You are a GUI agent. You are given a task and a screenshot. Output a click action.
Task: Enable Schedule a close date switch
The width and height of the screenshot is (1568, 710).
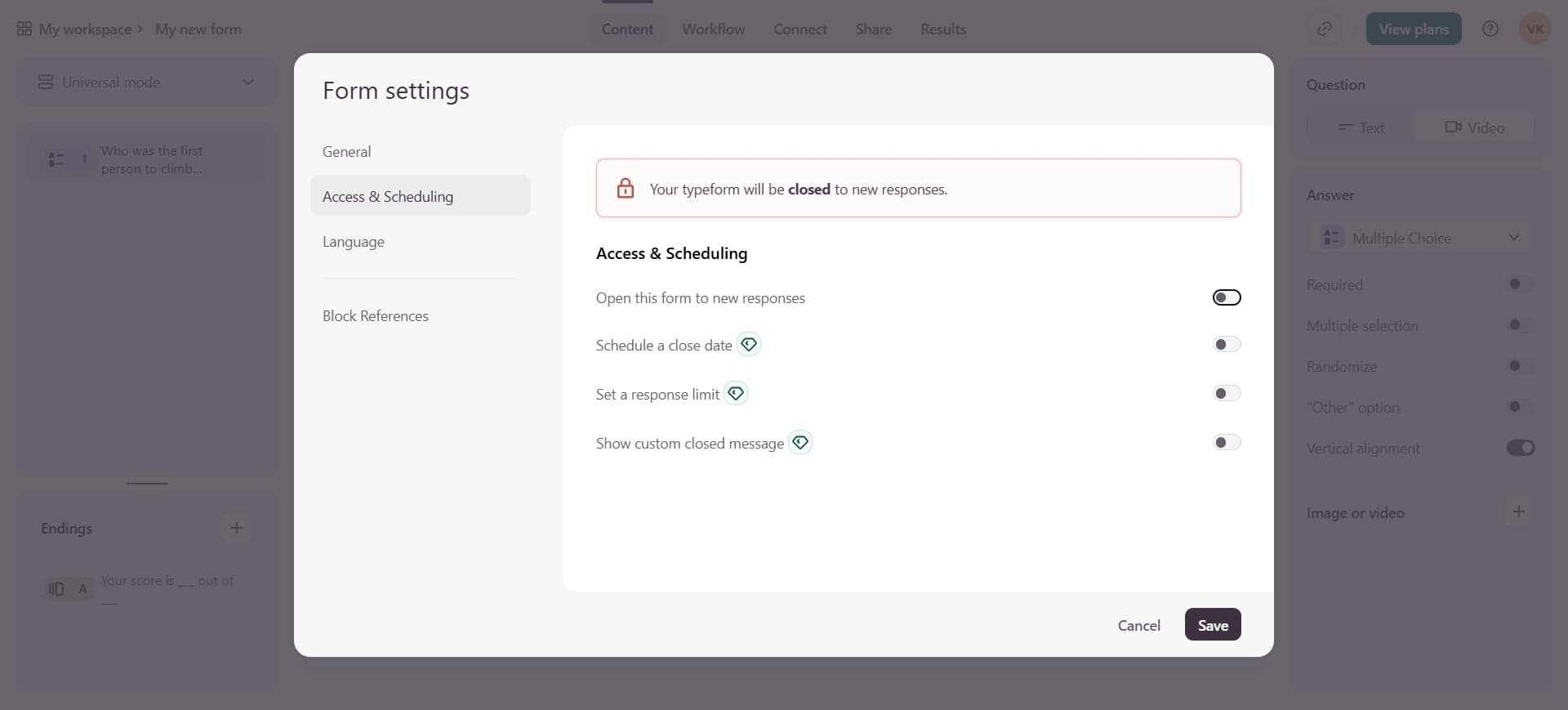point(1226,345)
